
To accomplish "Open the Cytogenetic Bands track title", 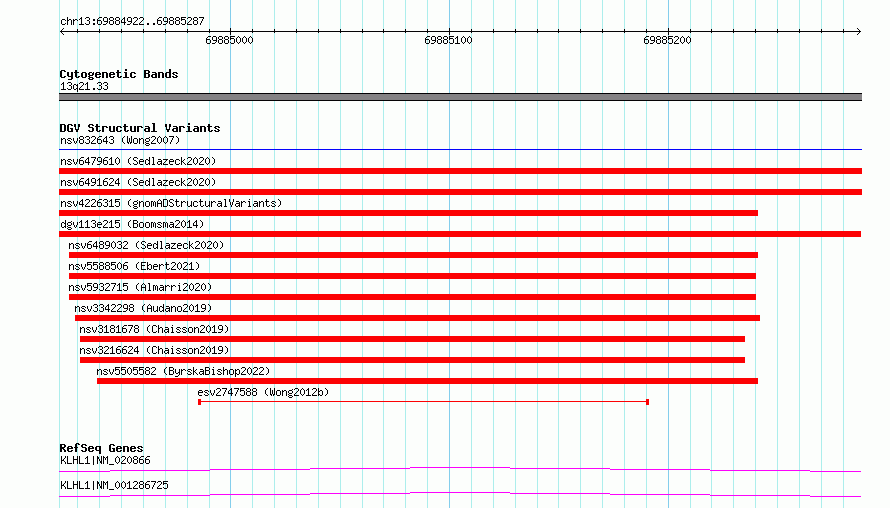I will (119, 74).
